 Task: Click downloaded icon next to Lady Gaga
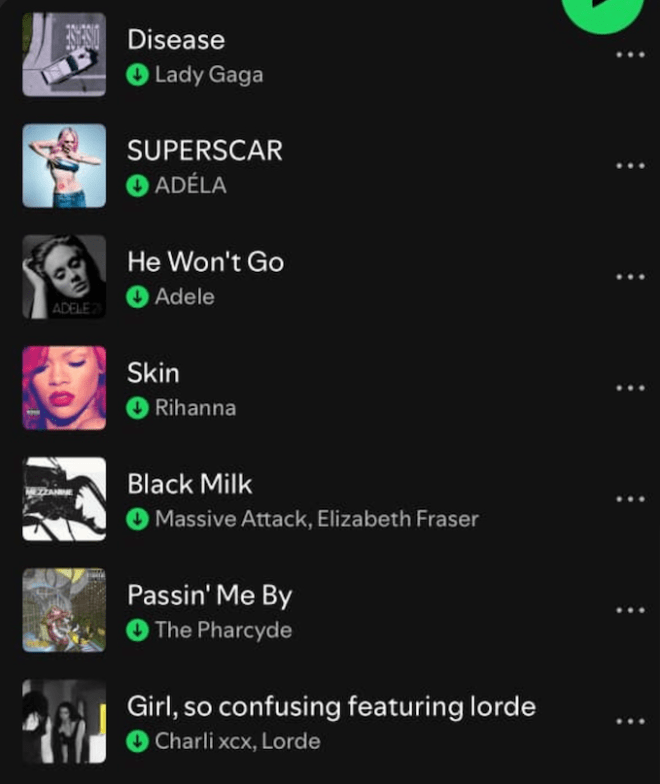(138, 75)
